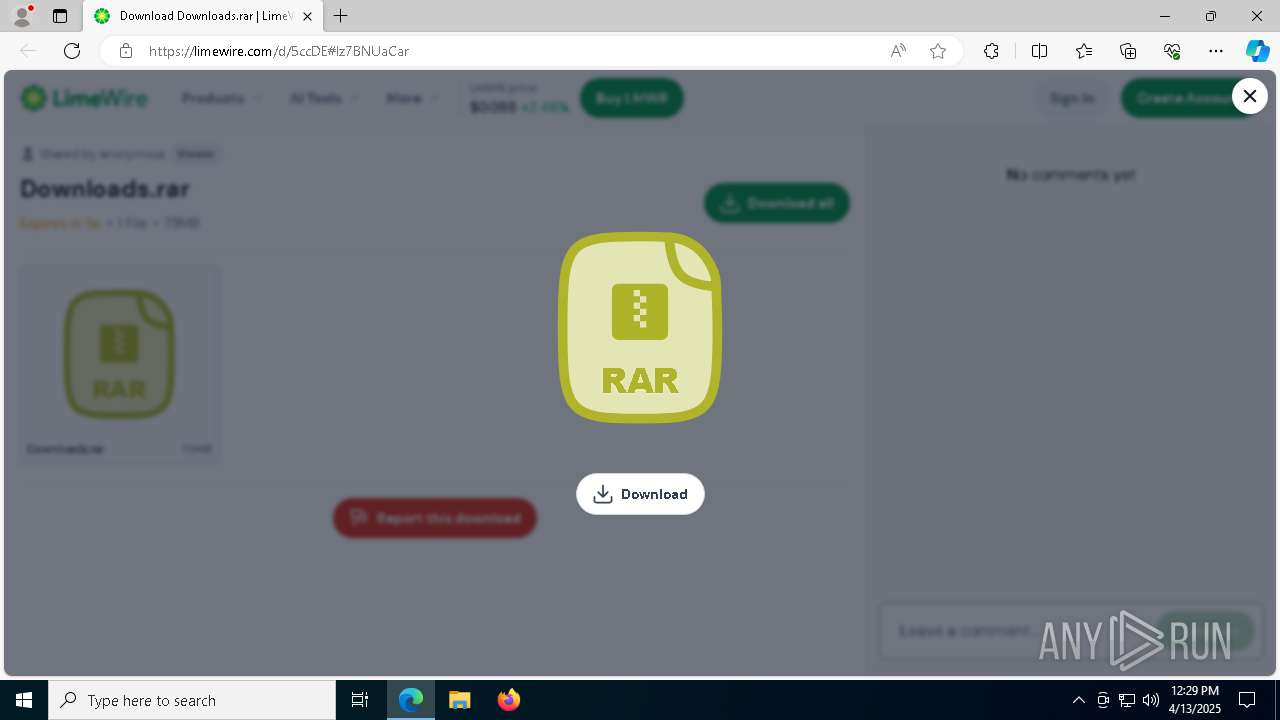Open the browser Extensions icon
1280x720 pixels.
click(991, 51)
